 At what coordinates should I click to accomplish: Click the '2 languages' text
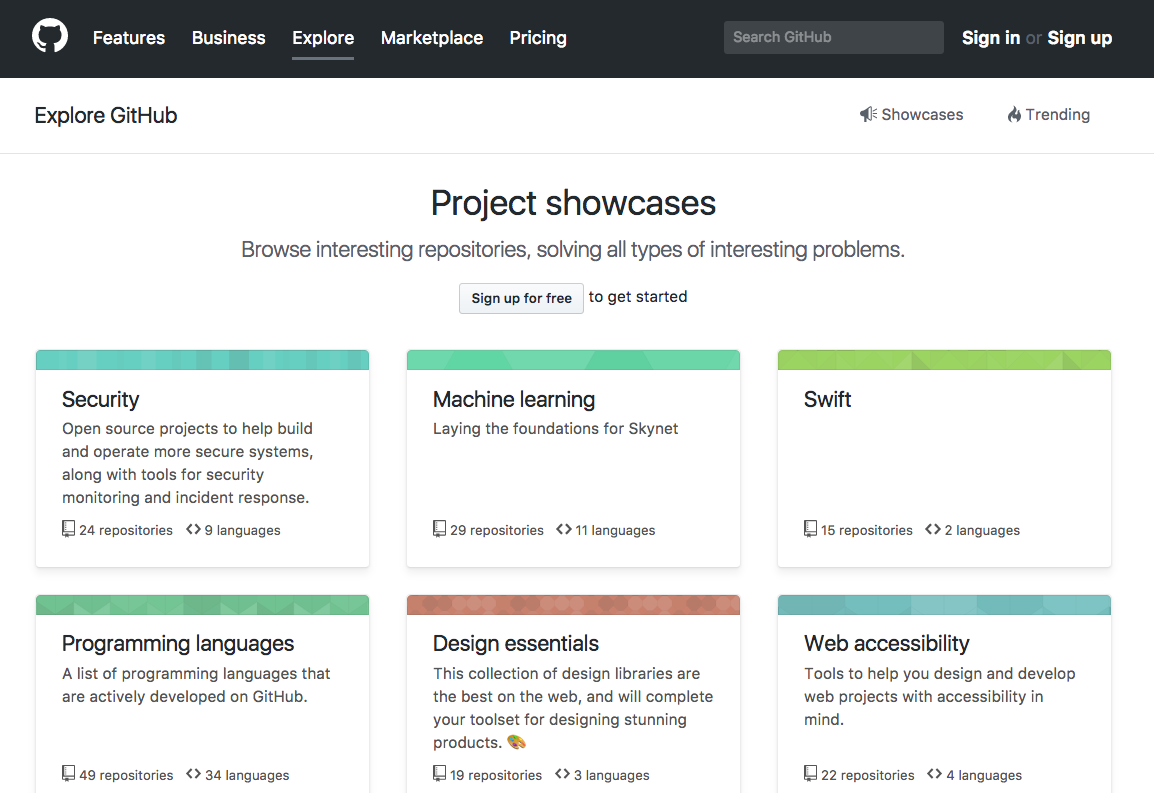[x=982, y=530]
